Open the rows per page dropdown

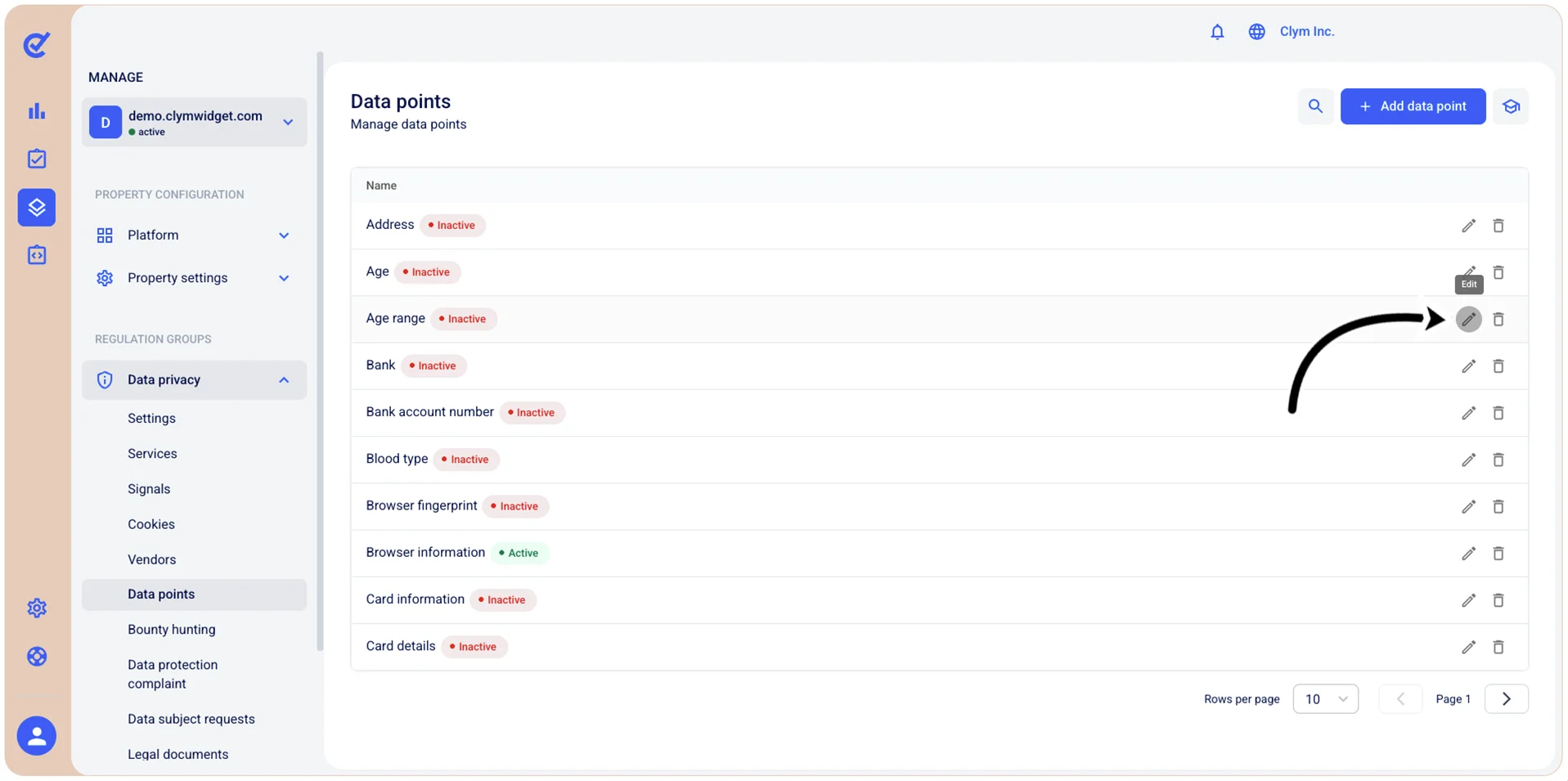[x=1325, y=699]
